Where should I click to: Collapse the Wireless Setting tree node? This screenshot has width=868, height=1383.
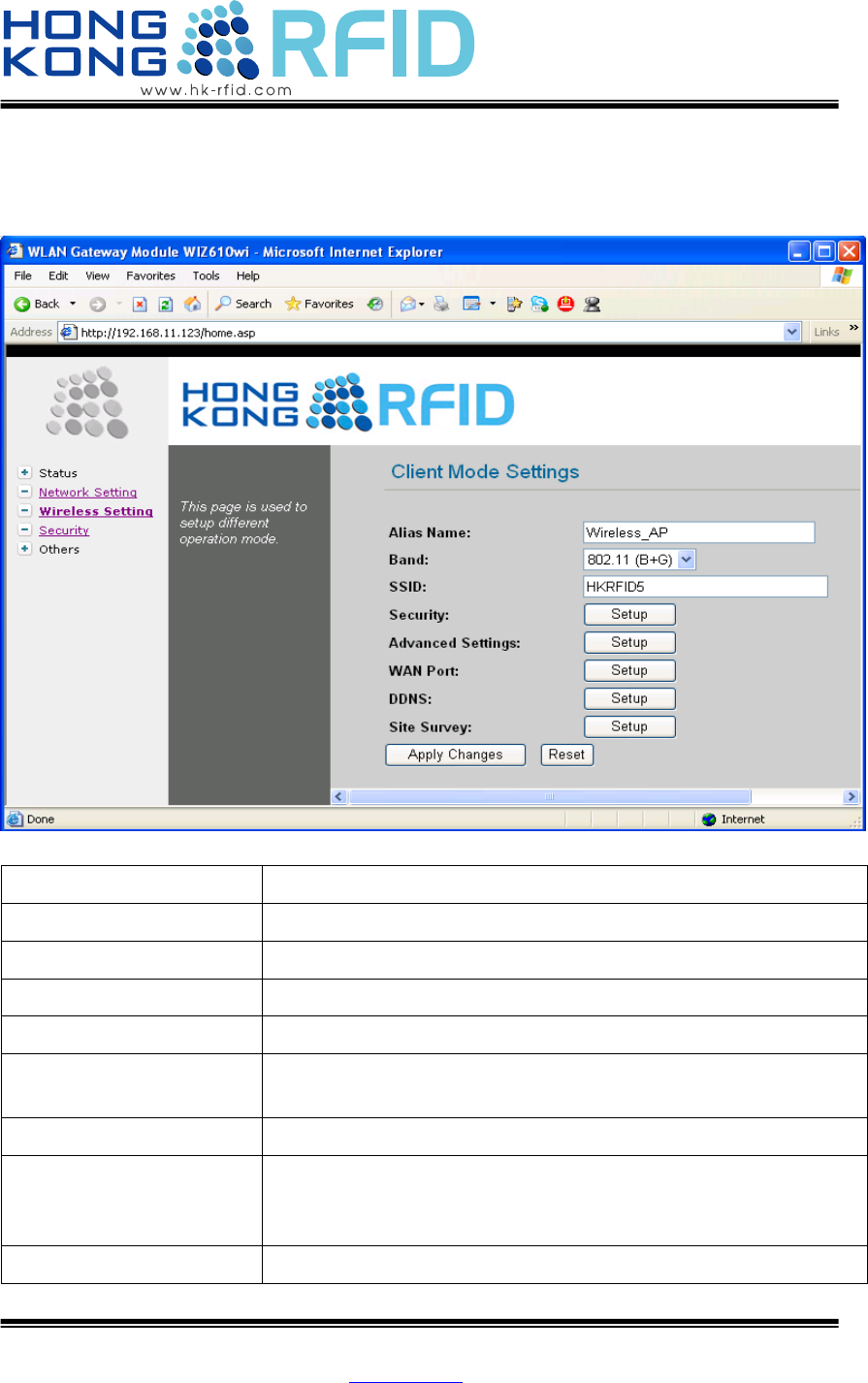click(x=25, y=511)
